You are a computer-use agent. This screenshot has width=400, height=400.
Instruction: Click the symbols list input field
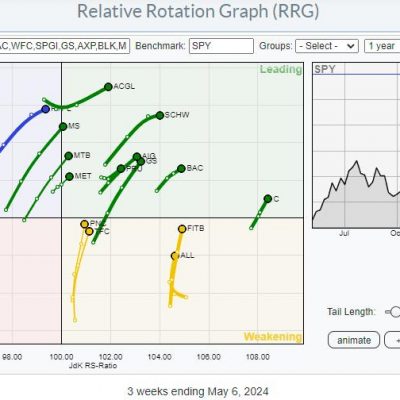click(x=64, y=46)
